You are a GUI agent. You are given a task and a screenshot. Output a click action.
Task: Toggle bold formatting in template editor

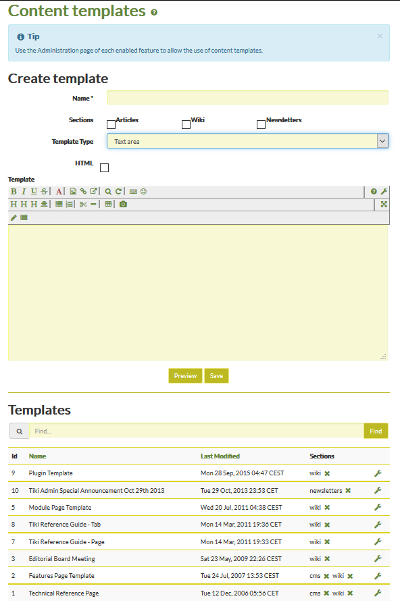point(14,191)
